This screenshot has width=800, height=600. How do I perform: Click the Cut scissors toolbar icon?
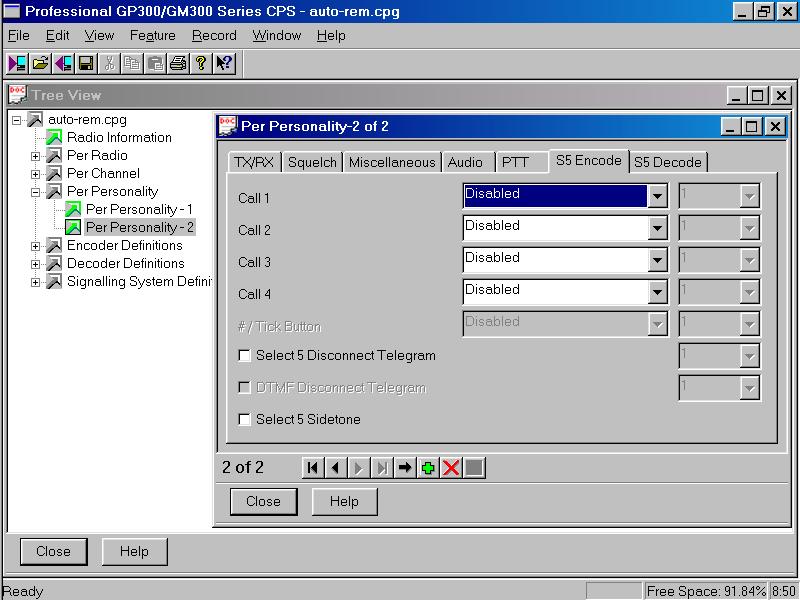coord(109,63)
